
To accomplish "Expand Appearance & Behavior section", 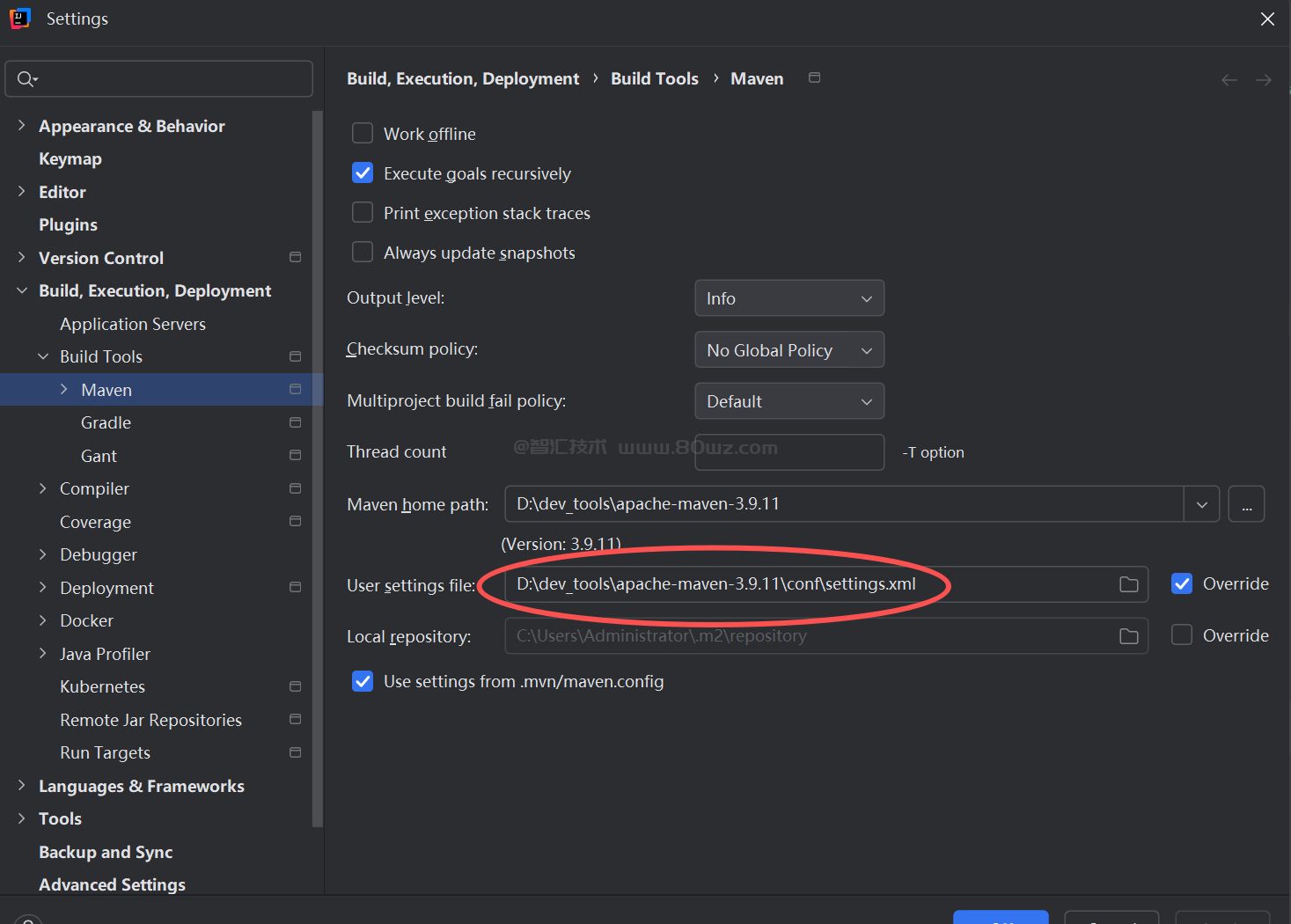I will (x=21, y=125).
